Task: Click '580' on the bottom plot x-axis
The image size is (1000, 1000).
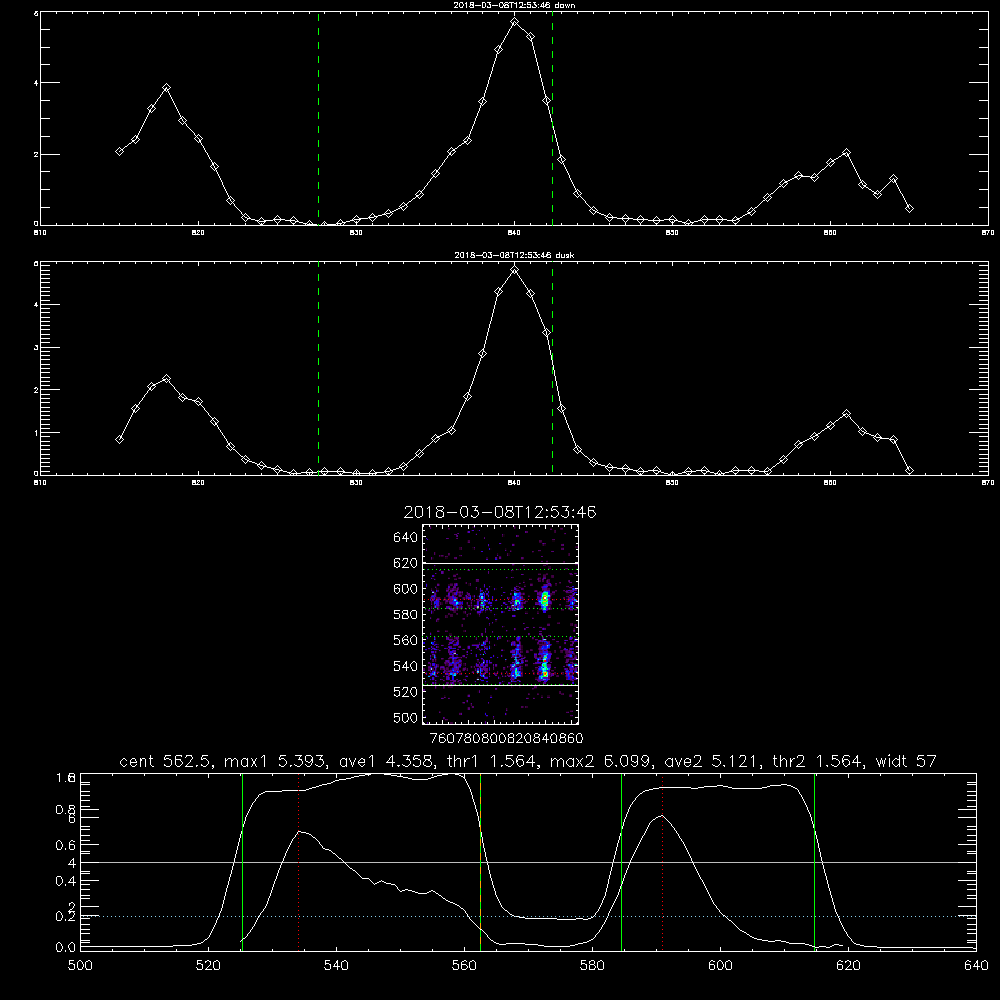Action: pyautogui.click(x=592, y=966)
